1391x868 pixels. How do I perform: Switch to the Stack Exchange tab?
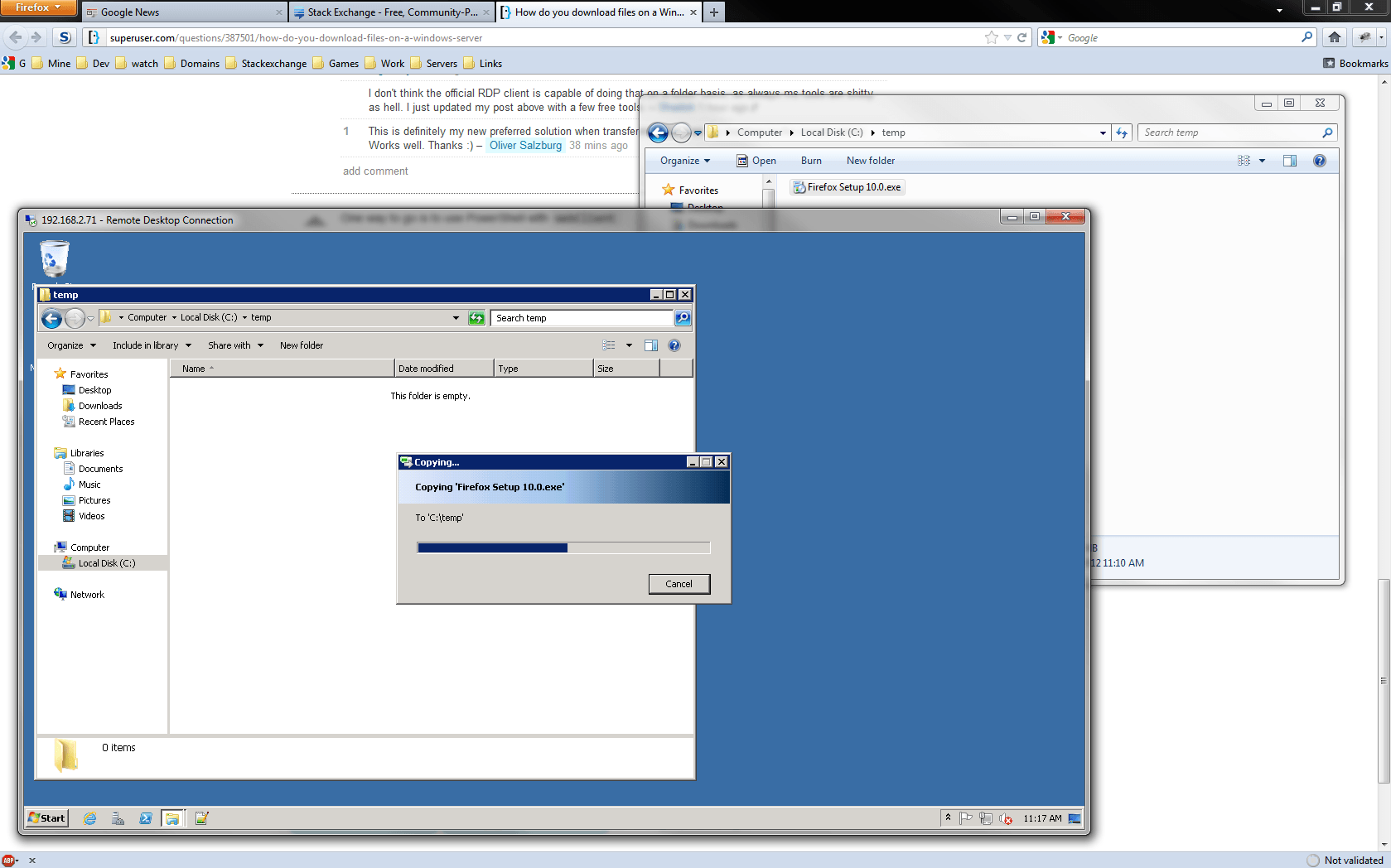(392, 12)
